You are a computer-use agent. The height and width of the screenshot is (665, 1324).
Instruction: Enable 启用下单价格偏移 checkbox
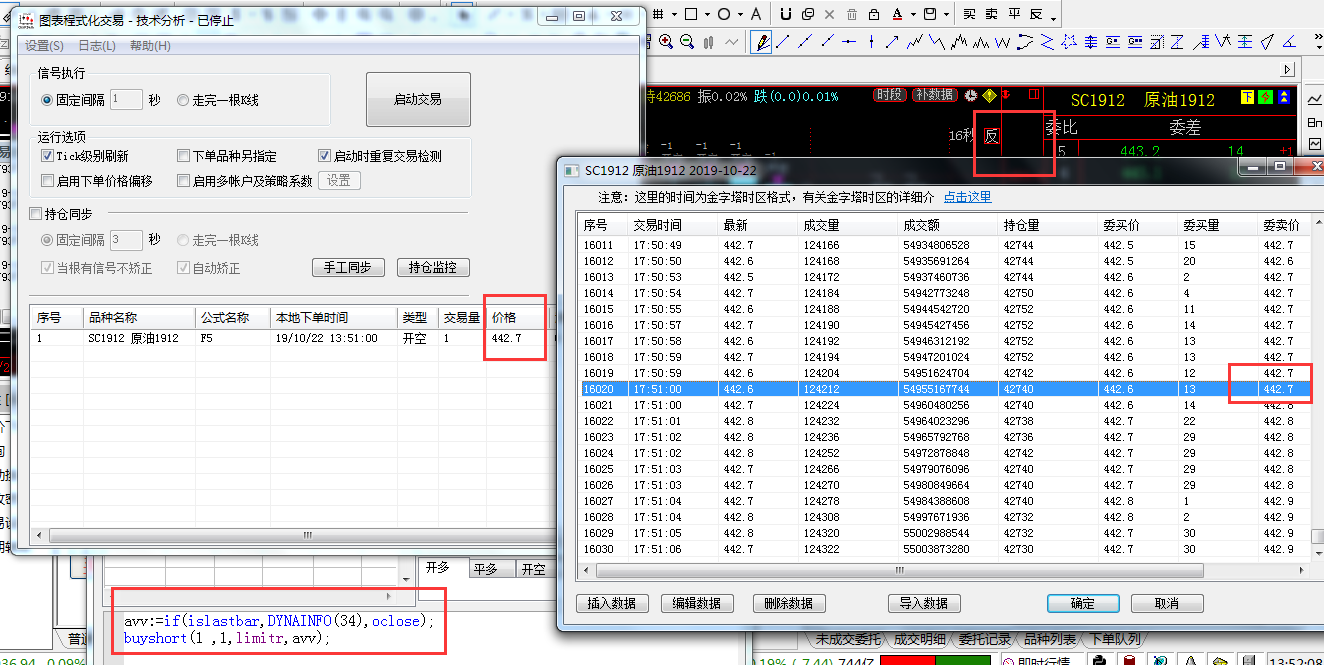point(48,181)
